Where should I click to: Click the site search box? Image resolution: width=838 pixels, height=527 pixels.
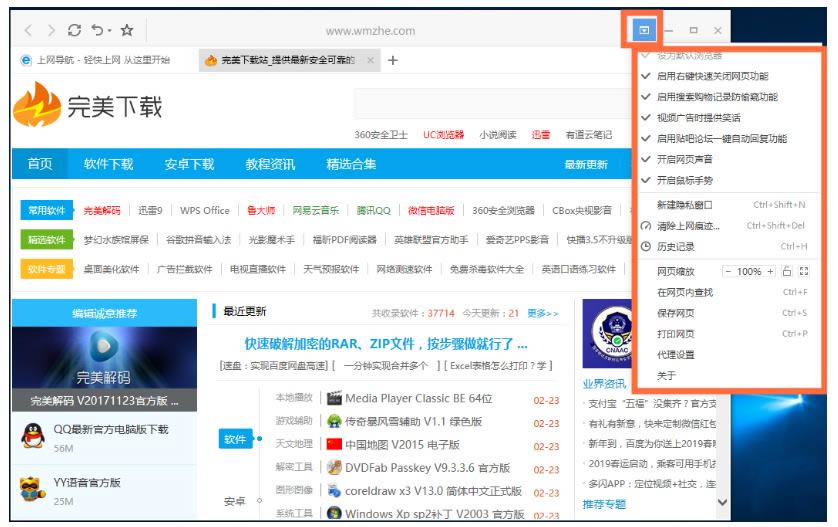pyautogui.click(x=492, y=104)
